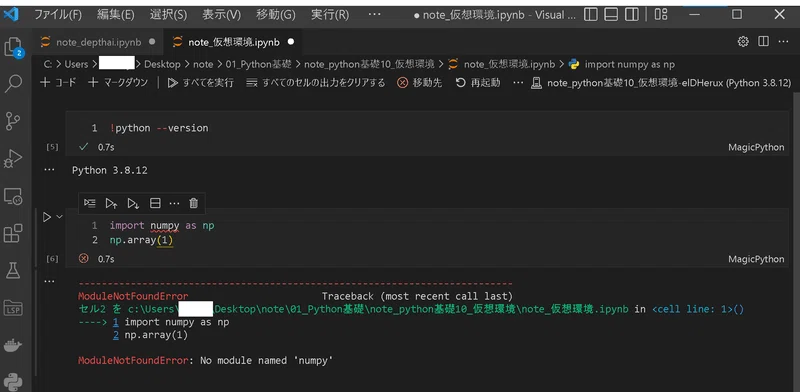Open the Run and Debug view
The width and height of the screenshot is (800, 392).
point(13,159)
